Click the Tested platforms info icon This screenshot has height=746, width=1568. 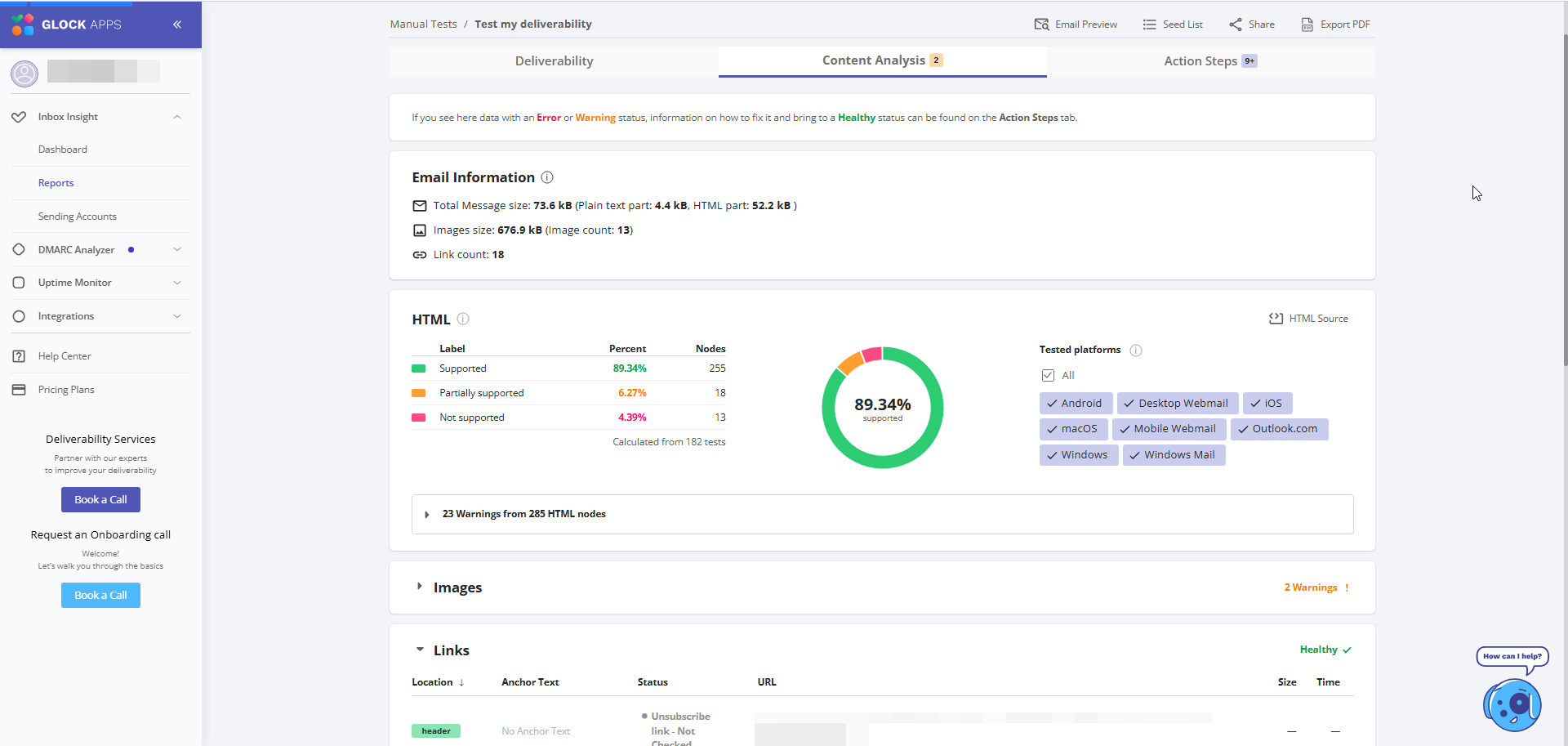click(1136, 351)
